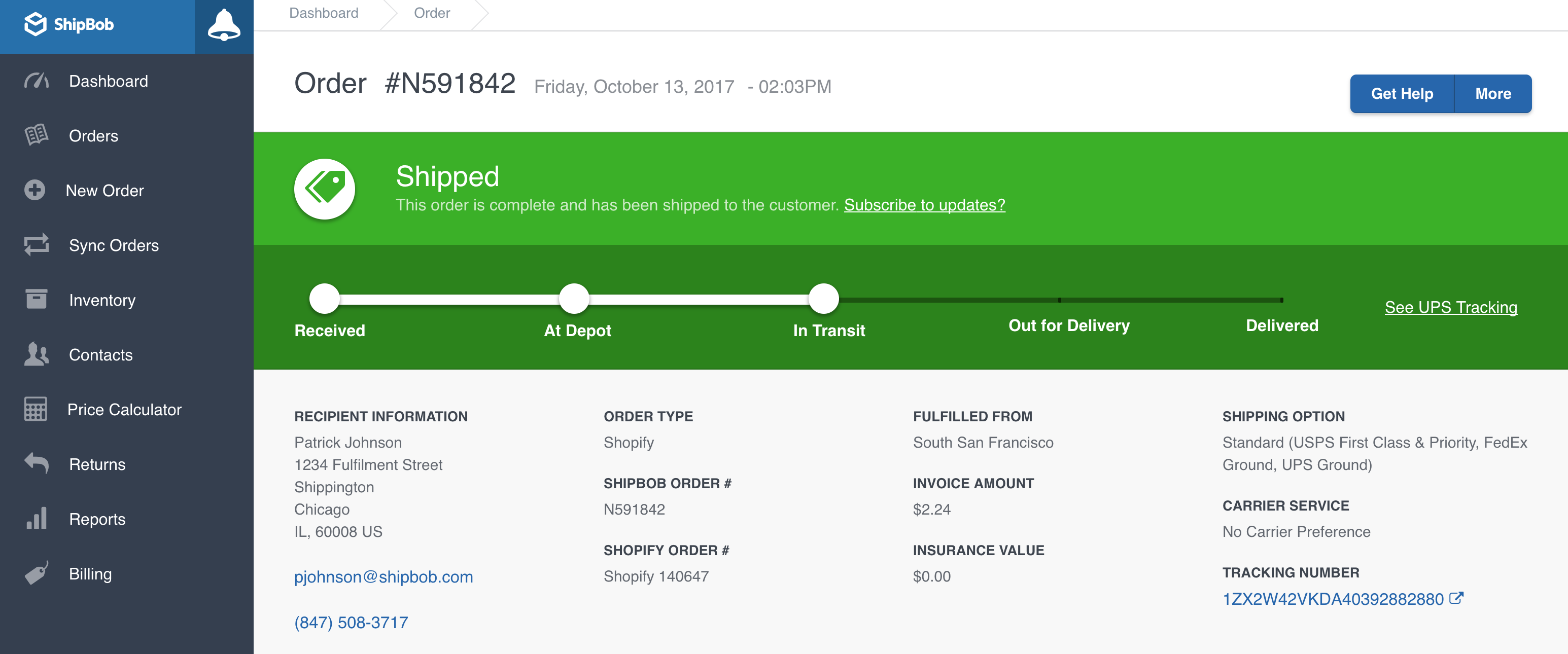Click the Returns back-arrow icon
The width and height of the screenshot is (1568, 654).
[x=36, y=463]
